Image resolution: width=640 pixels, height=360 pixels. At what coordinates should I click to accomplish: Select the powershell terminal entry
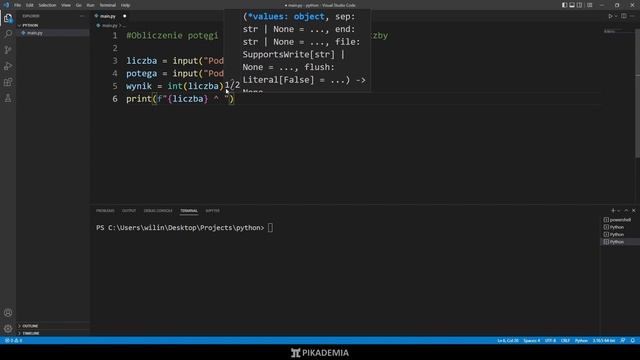(620, 220)
